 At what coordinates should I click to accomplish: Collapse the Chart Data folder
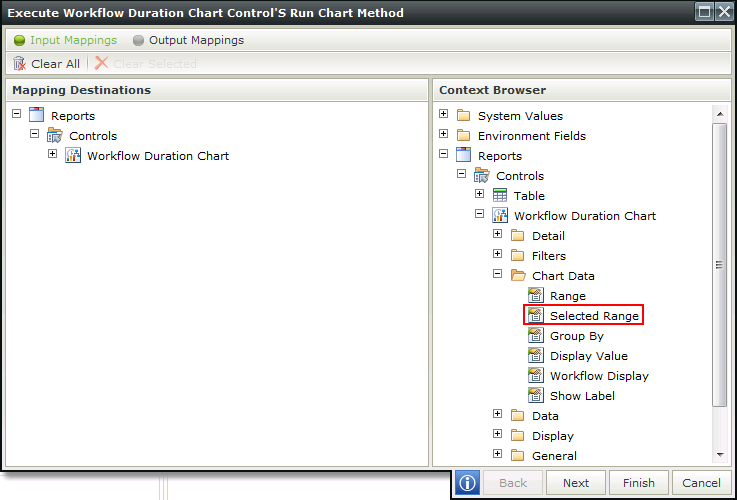(497, 273)
